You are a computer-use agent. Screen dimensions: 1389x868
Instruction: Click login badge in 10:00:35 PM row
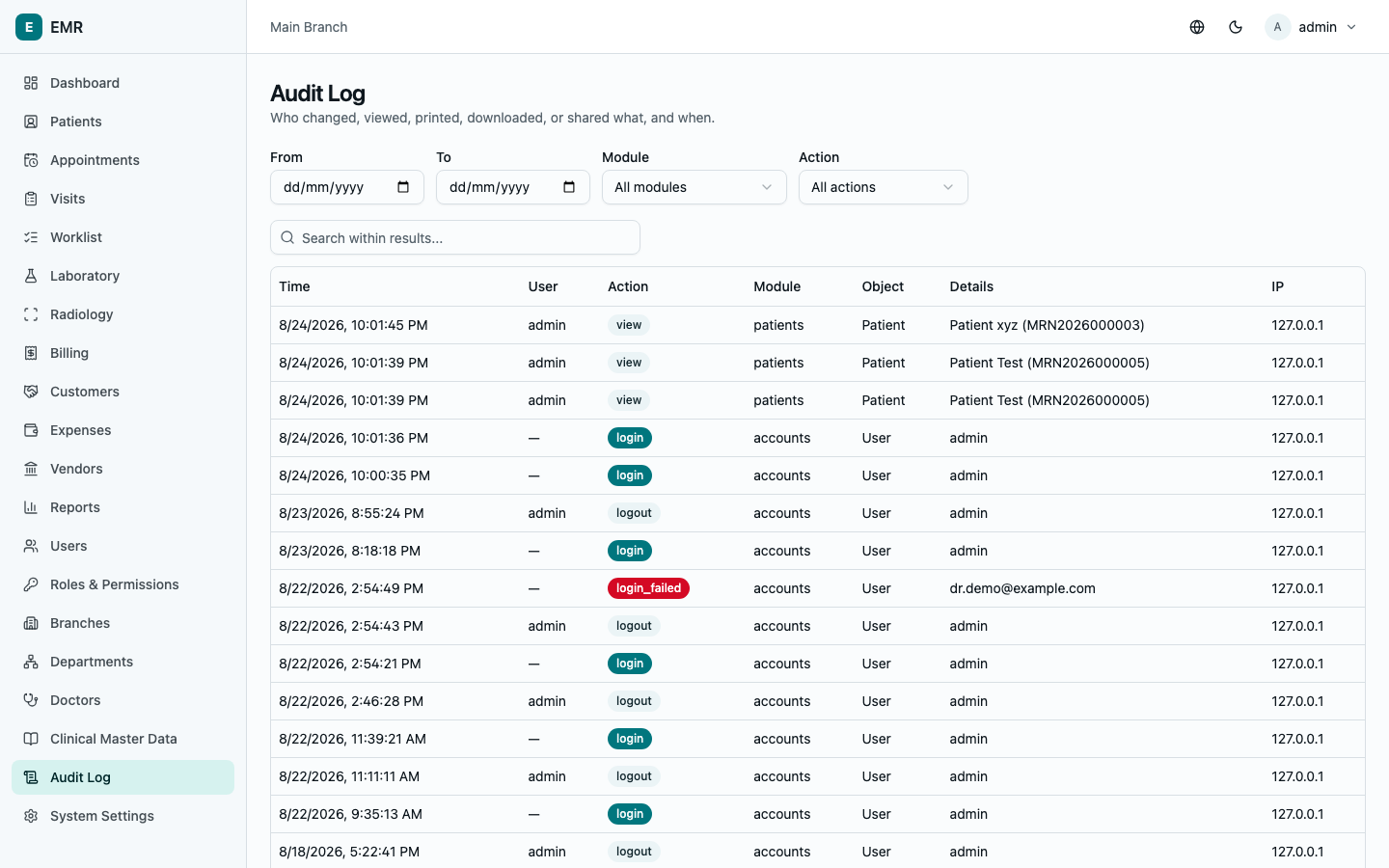630,475
